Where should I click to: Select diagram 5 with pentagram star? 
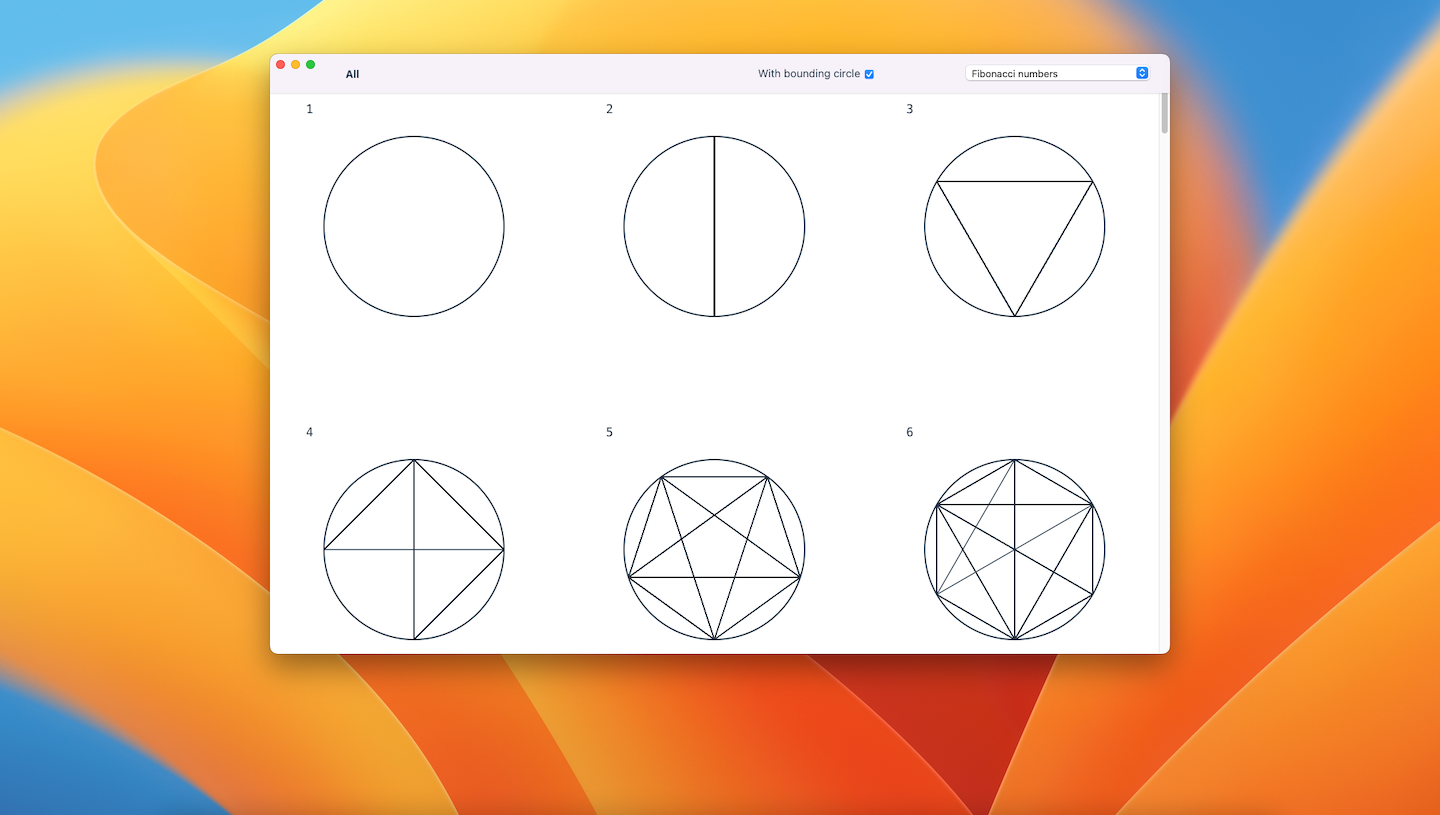[x=714, y=549]
